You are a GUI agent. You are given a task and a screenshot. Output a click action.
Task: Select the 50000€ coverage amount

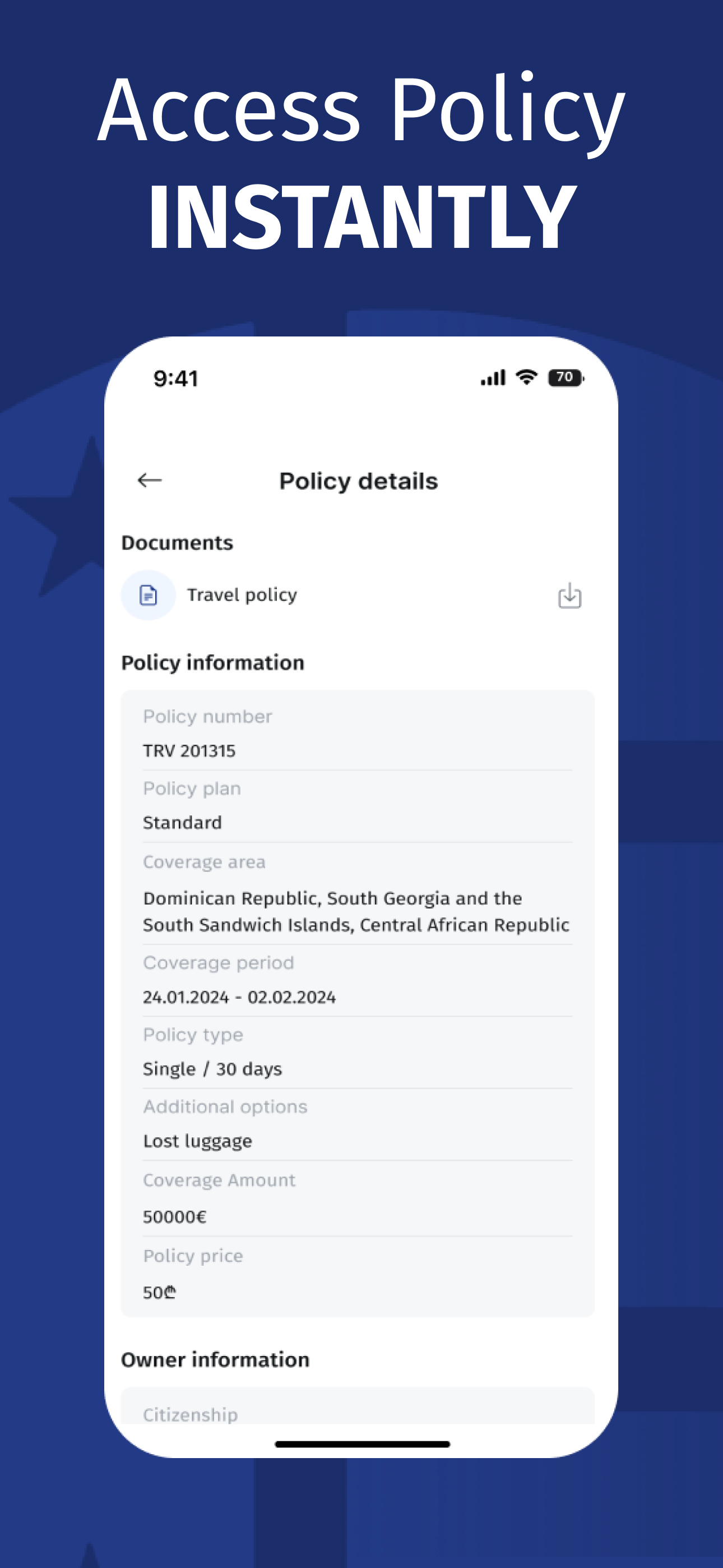(x=175, y=1216)
